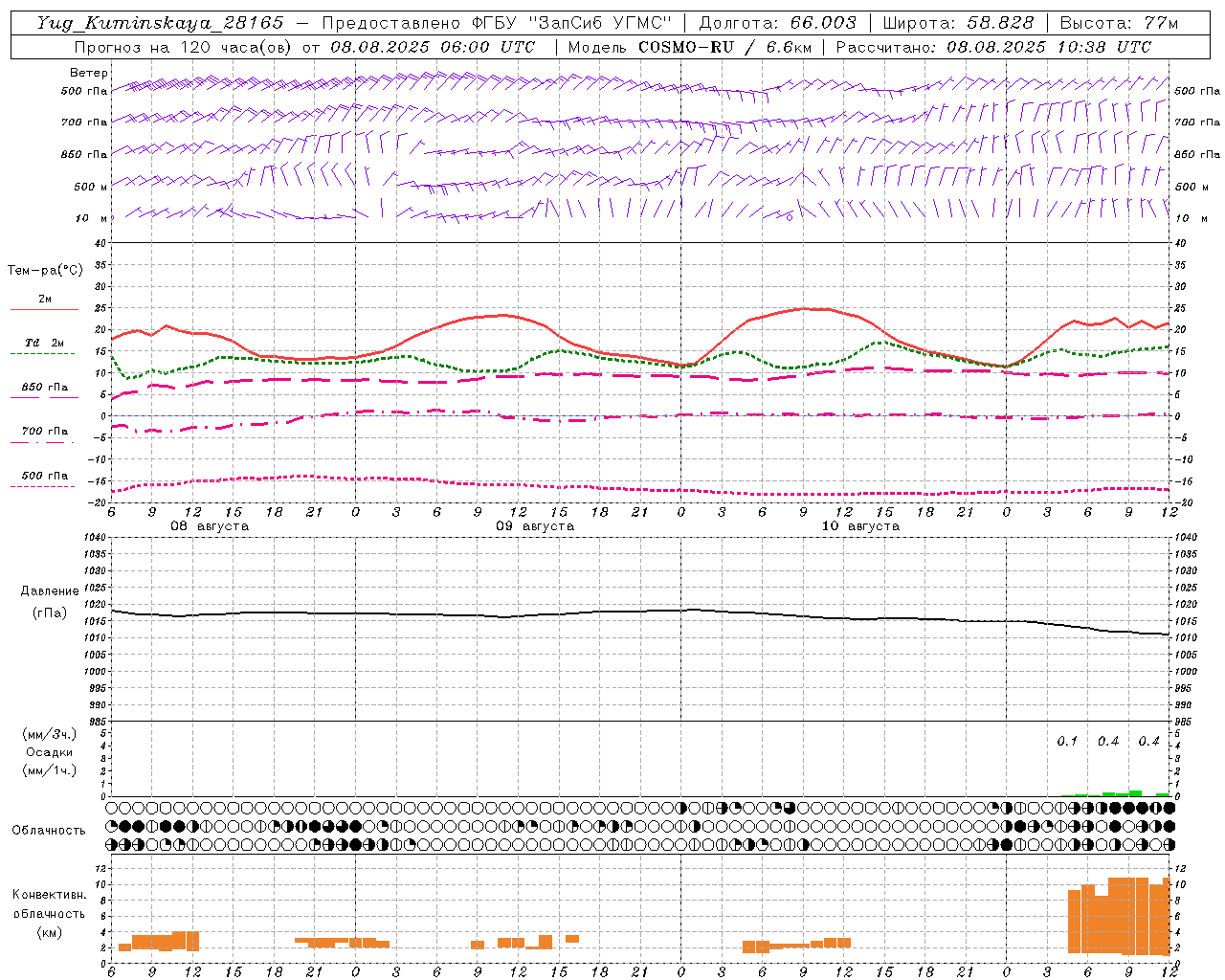The image size is (1225, 980).
Task: Click the tall orange convective cloud bars
Action: [x=1119, y=916]
